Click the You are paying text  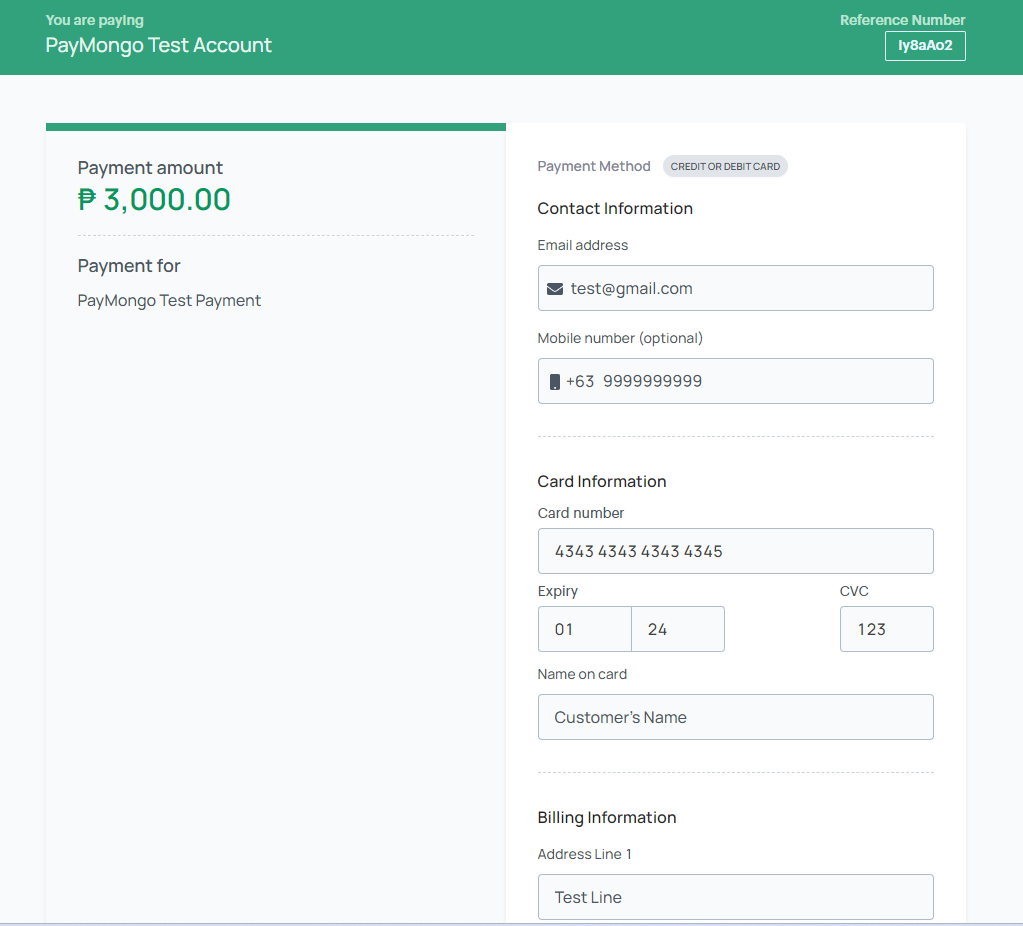coord(95,20)
